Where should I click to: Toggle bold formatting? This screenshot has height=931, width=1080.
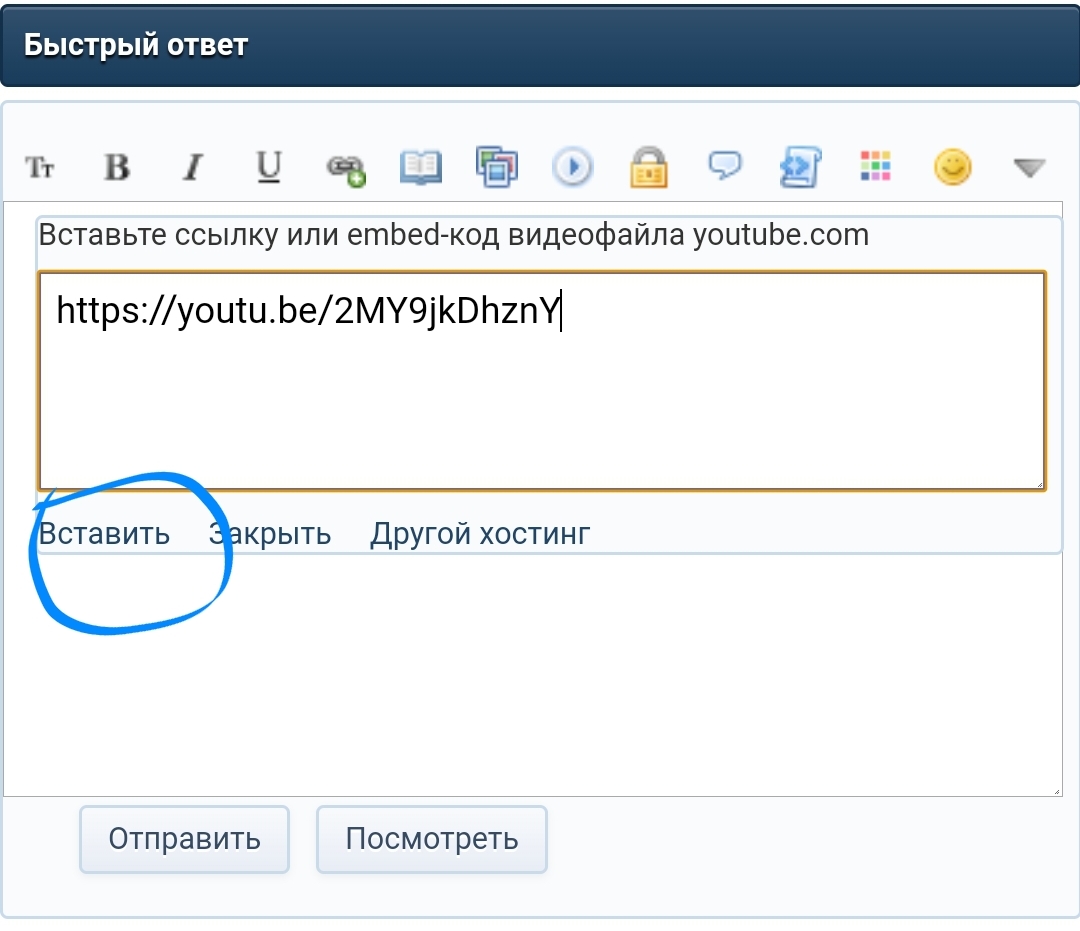[116, 167]
